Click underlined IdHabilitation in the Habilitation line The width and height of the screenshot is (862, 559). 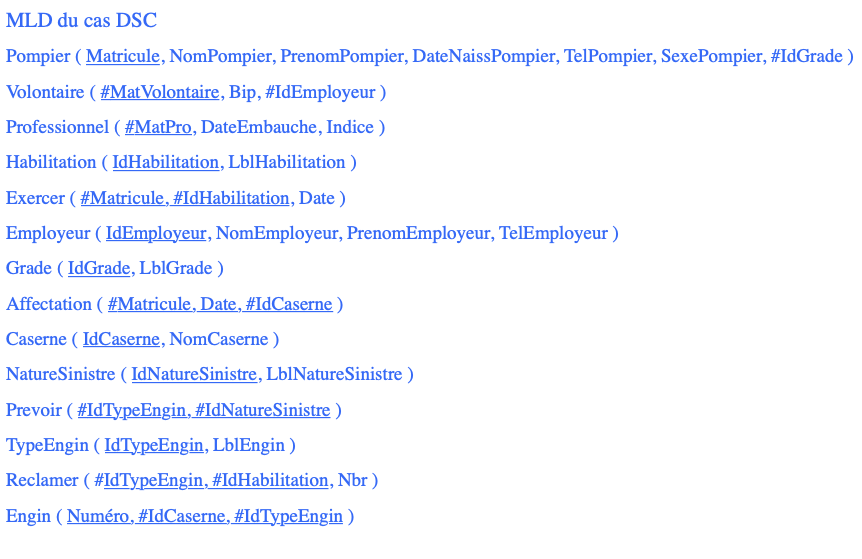coord(165,163)
